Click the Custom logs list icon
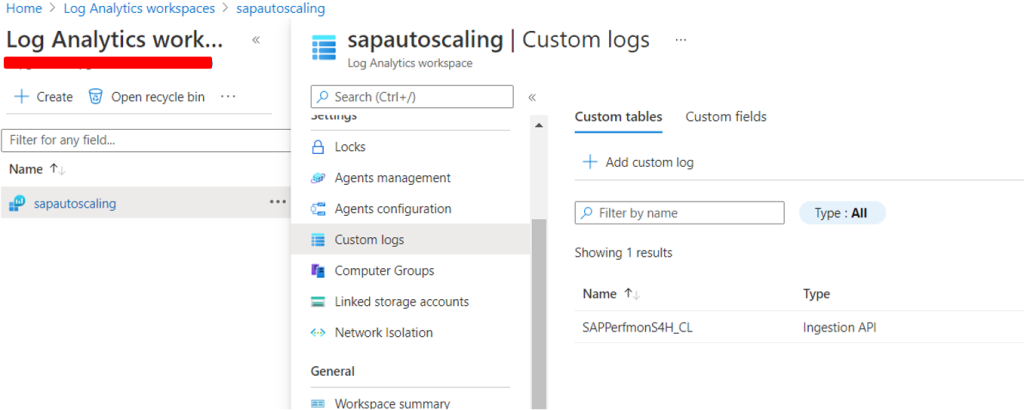The height and width of the screenshot is (410, 1024). click(318, 240)
